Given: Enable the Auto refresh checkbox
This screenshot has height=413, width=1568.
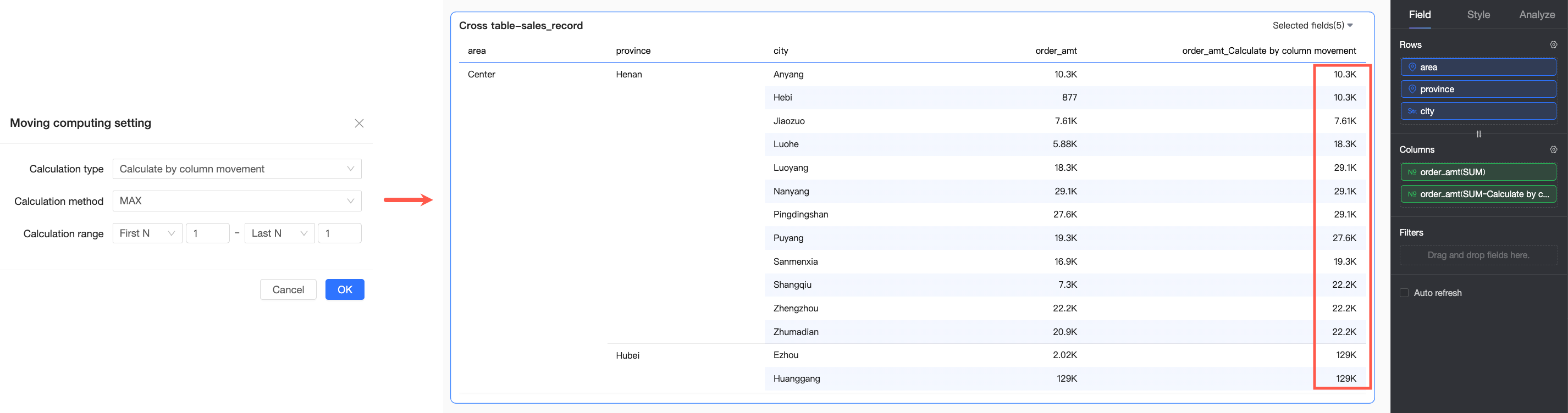Looking at the screenshot, I should [1404, 293].
